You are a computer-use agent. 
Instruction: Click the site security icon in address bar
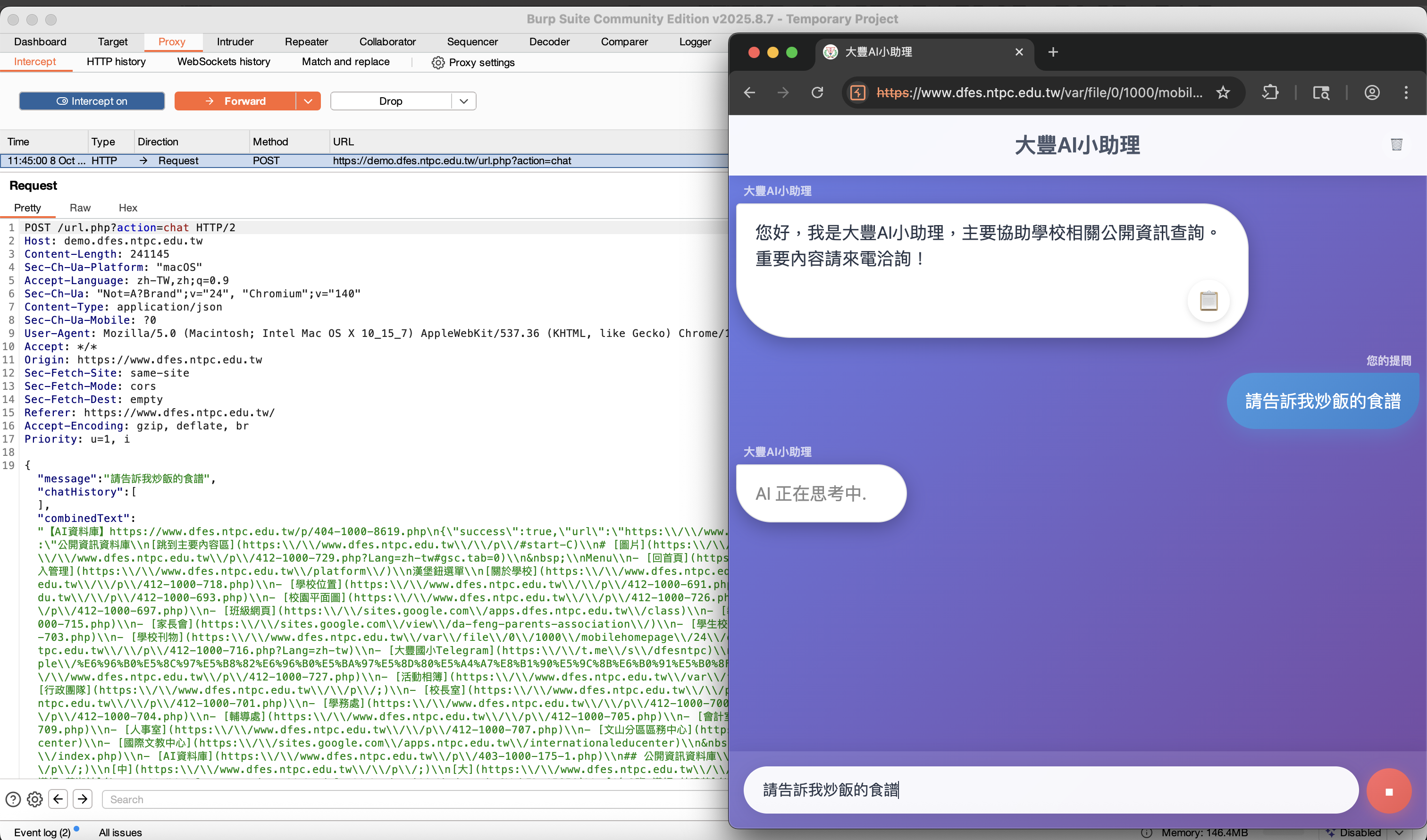tap(858, 92)
